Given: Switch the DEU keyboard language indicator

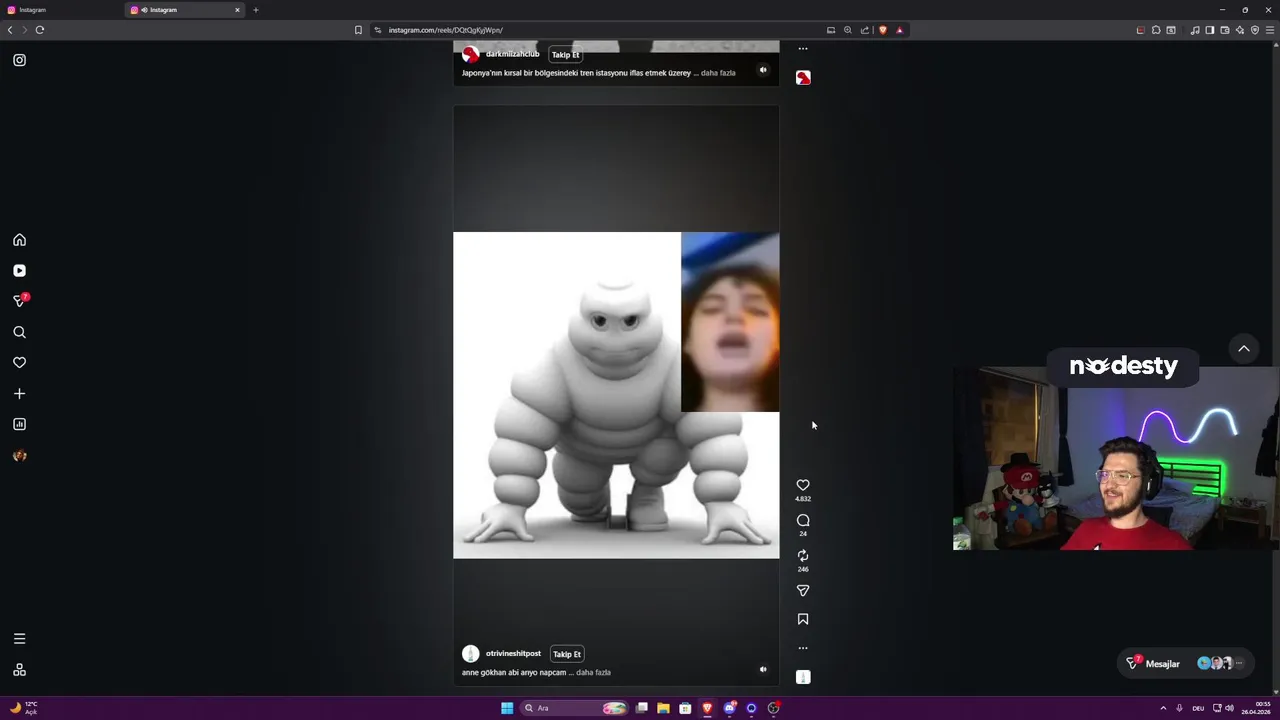Looking at the screenshot, I should (x=1198, y=708).
